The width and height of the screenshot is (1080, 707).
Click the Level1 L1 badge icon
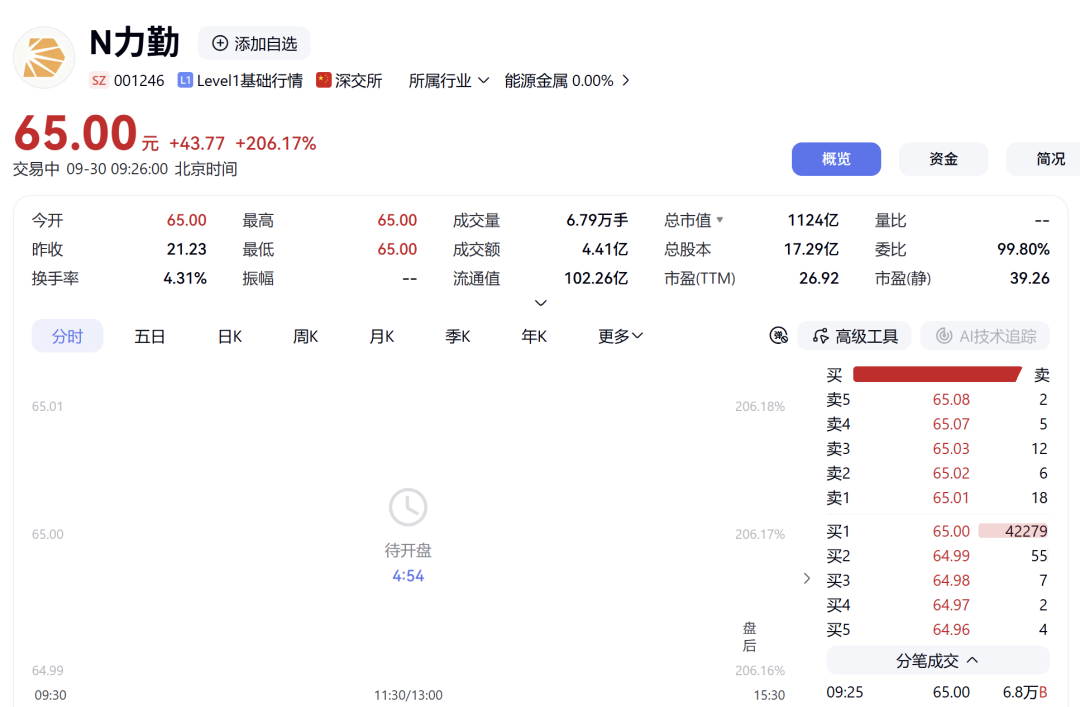185,81
